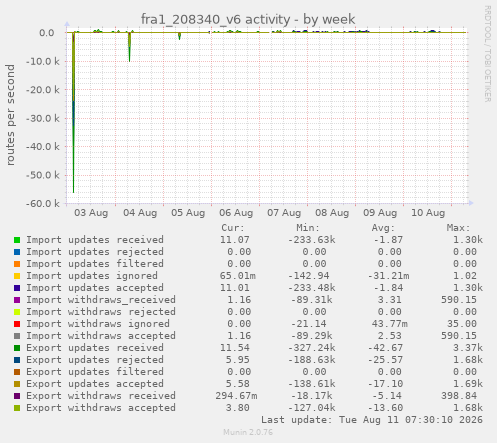The image size is (497, 443).
Task: Click the 07 Aug x-axis label
Action: click(284, 213)
